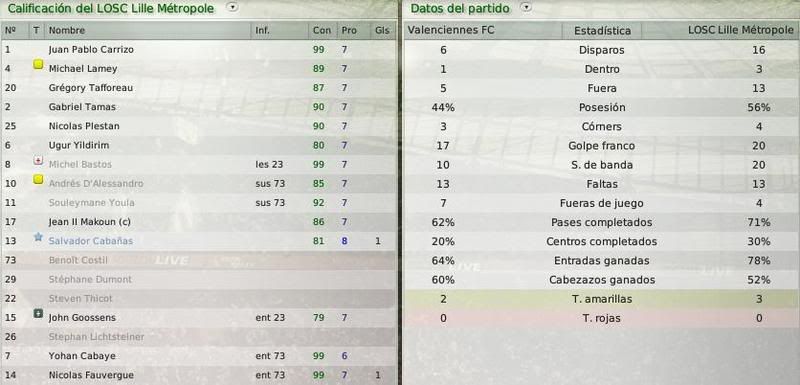This screenshot has height=385, width=800.
Task: Click John Goossens's green substitution icon
Action: [x=38, y=314]
